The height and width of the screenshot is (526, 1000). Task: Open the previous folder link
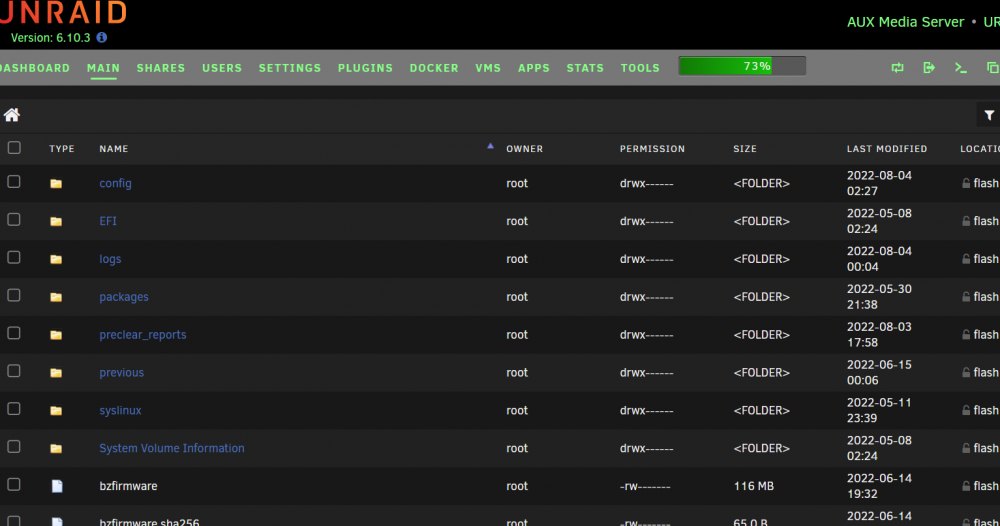(x=121, y=372)
